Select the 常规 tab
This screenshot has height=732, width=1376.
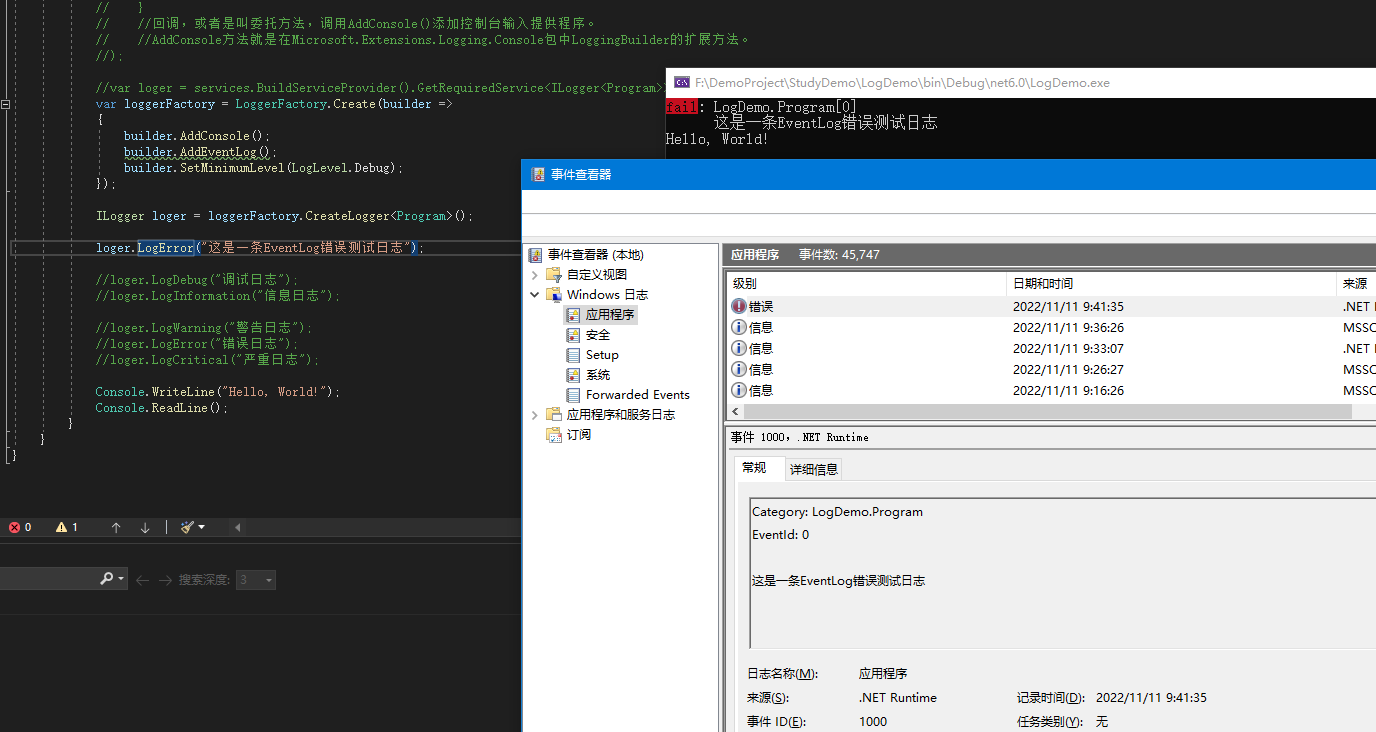point(754,468)
